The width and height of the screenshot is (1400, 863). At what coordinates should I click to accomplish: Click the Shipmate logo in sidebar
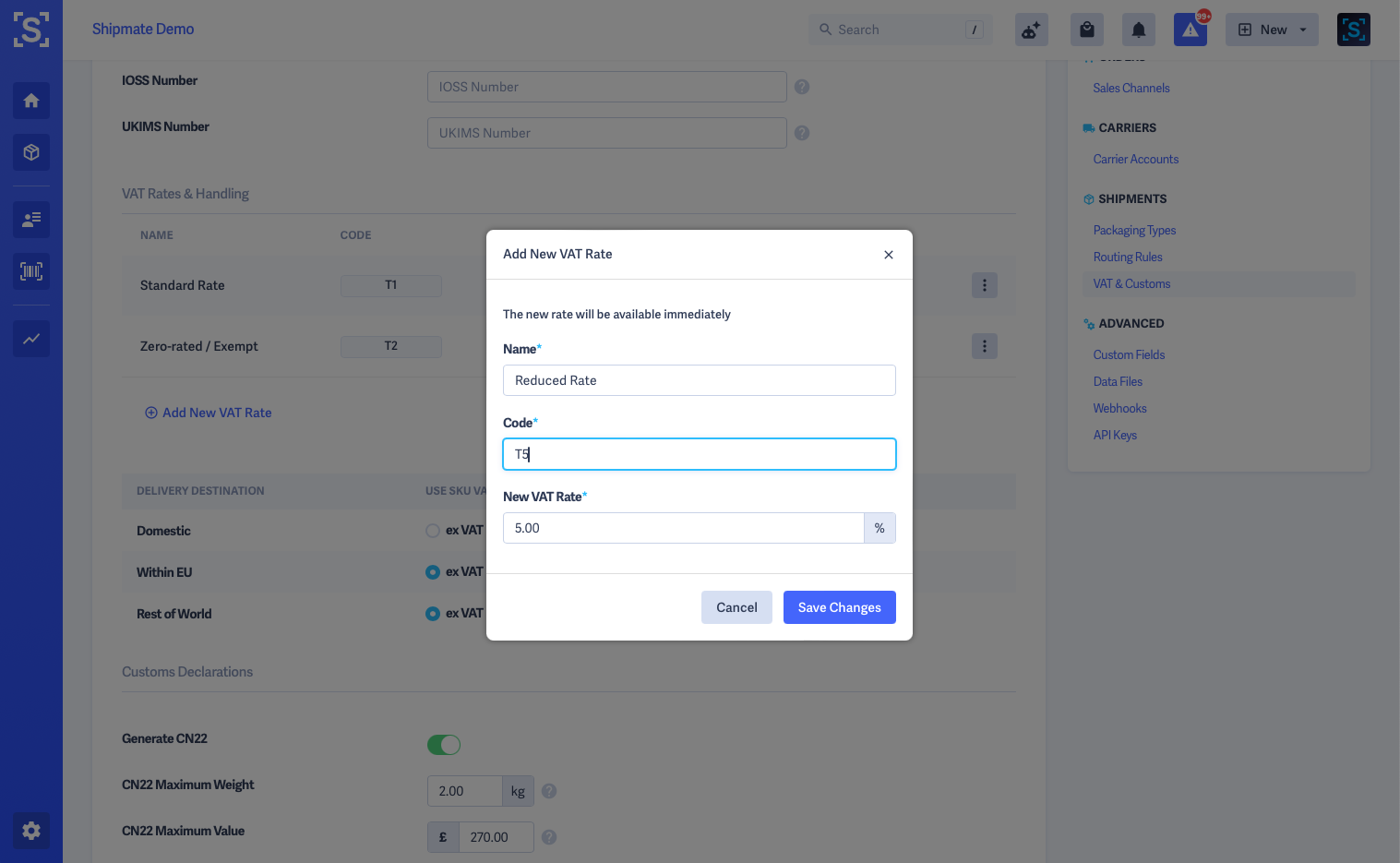tap(31, 30)
